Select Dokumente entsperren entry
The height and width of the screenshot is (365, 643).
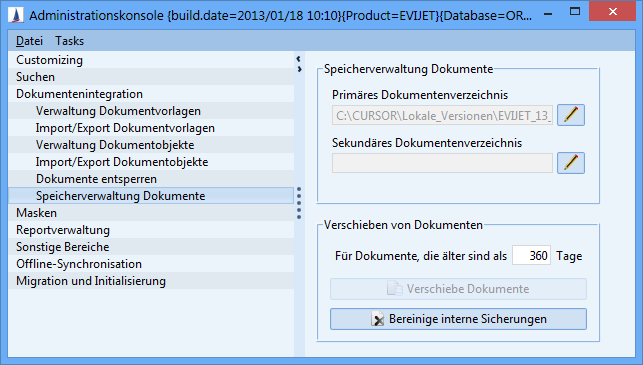[151, 179]
